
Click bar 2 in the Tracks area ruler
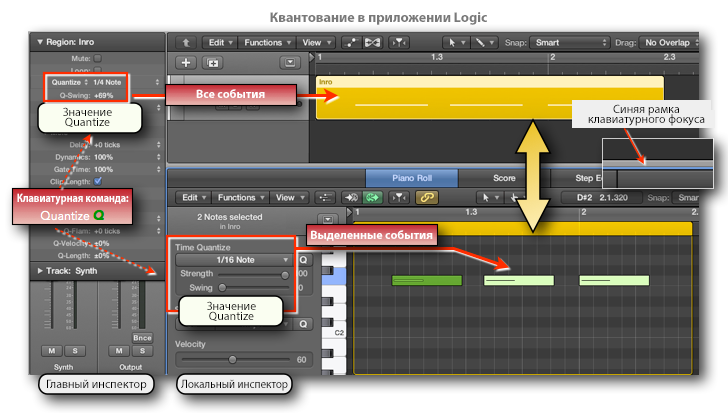click(552, 57)
